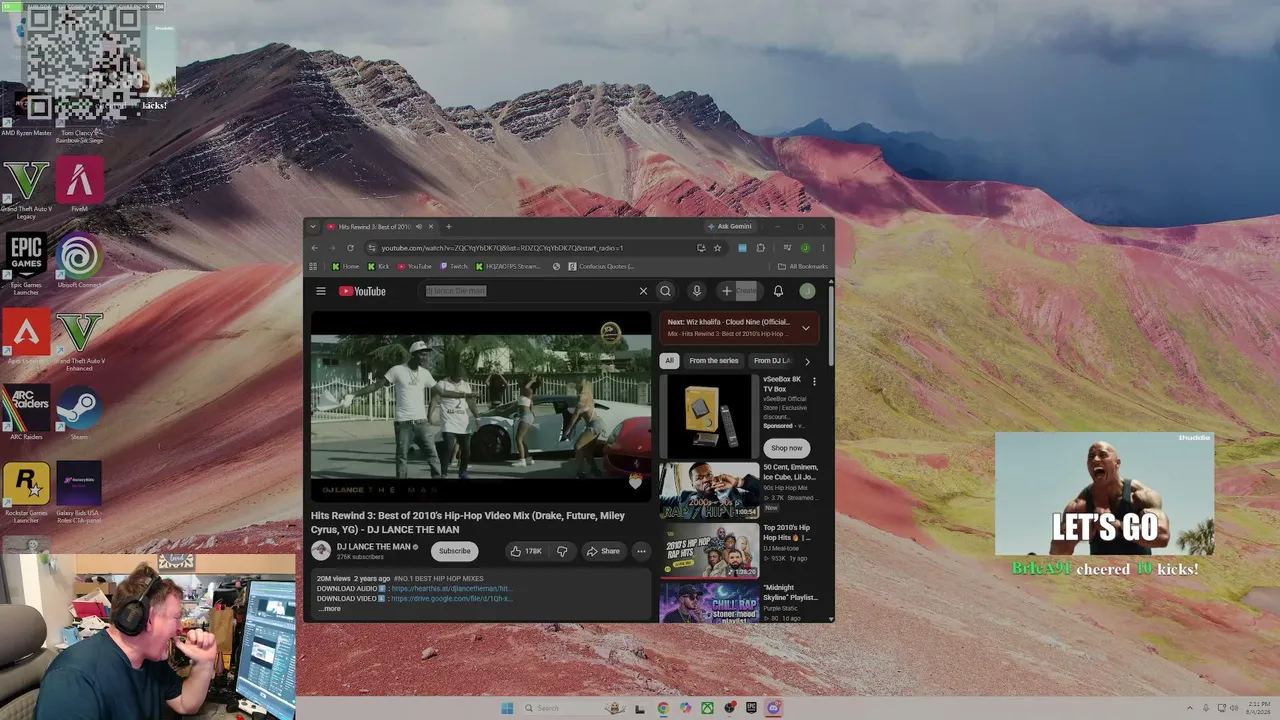Open Steam desktop shortcut
1280x720 pixels.
(x=79, y=412)
